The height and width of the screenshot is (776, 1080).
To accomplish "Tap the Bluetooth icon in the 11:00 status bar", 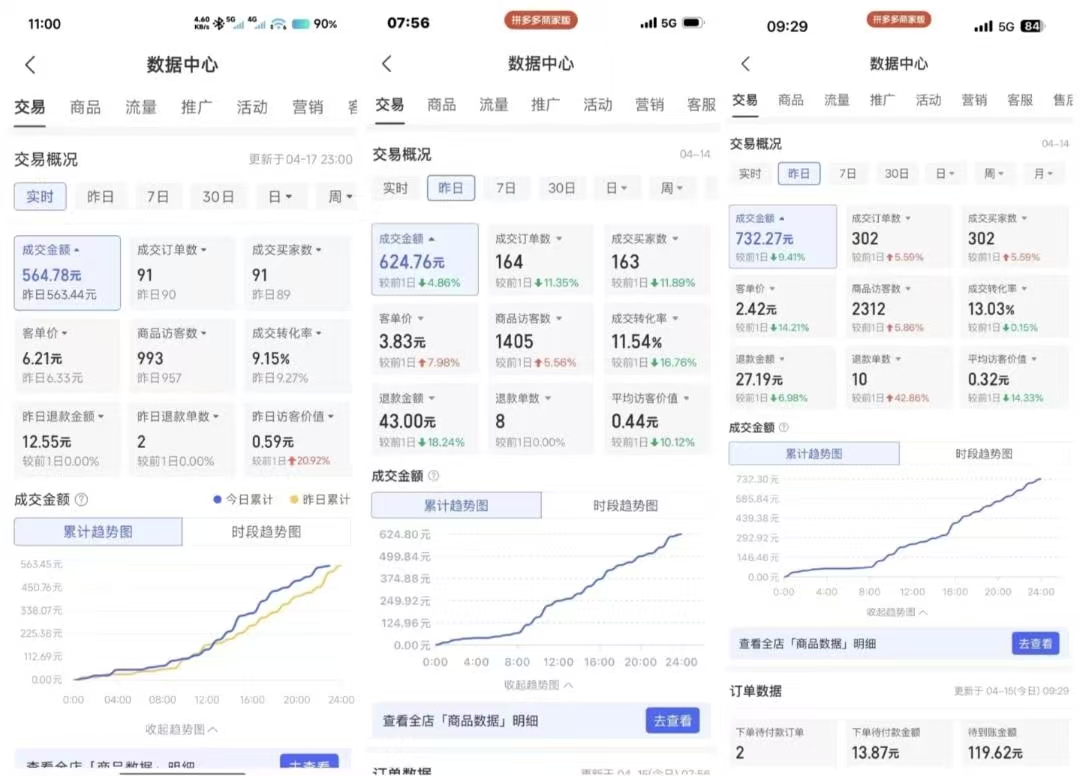I will coord(218,23).
